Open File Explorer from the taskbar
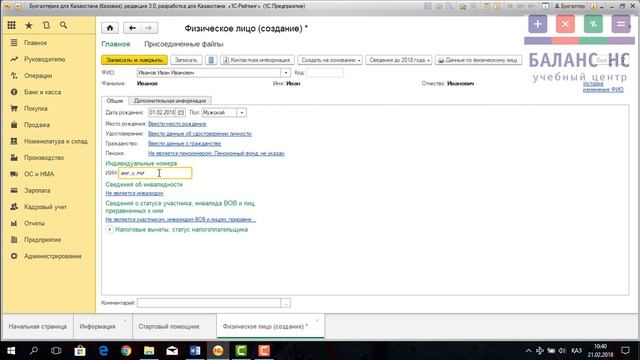640x360 pixels. coord(149,351)
